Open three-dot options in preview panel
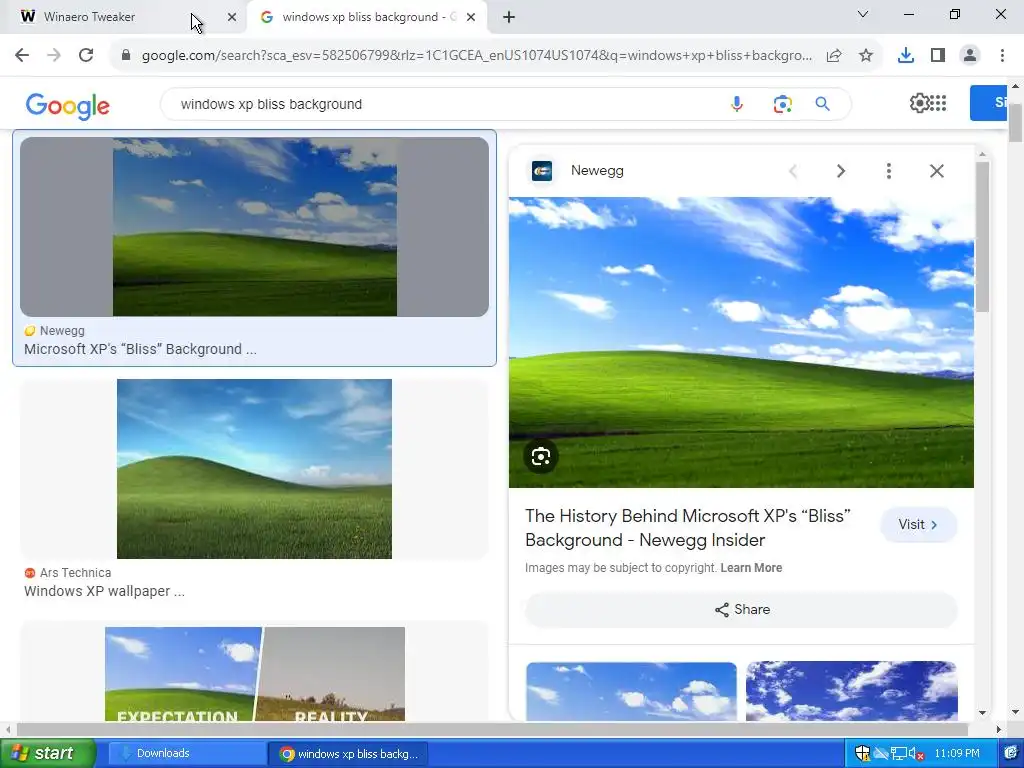This screenshot has height=768, width=1024. 889,171
